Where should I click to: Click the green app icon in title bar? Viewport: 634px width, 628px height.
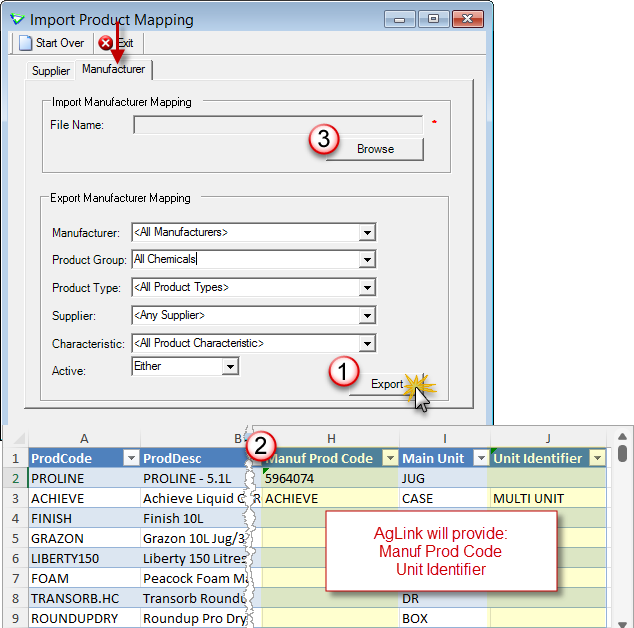tap(17, 18)
